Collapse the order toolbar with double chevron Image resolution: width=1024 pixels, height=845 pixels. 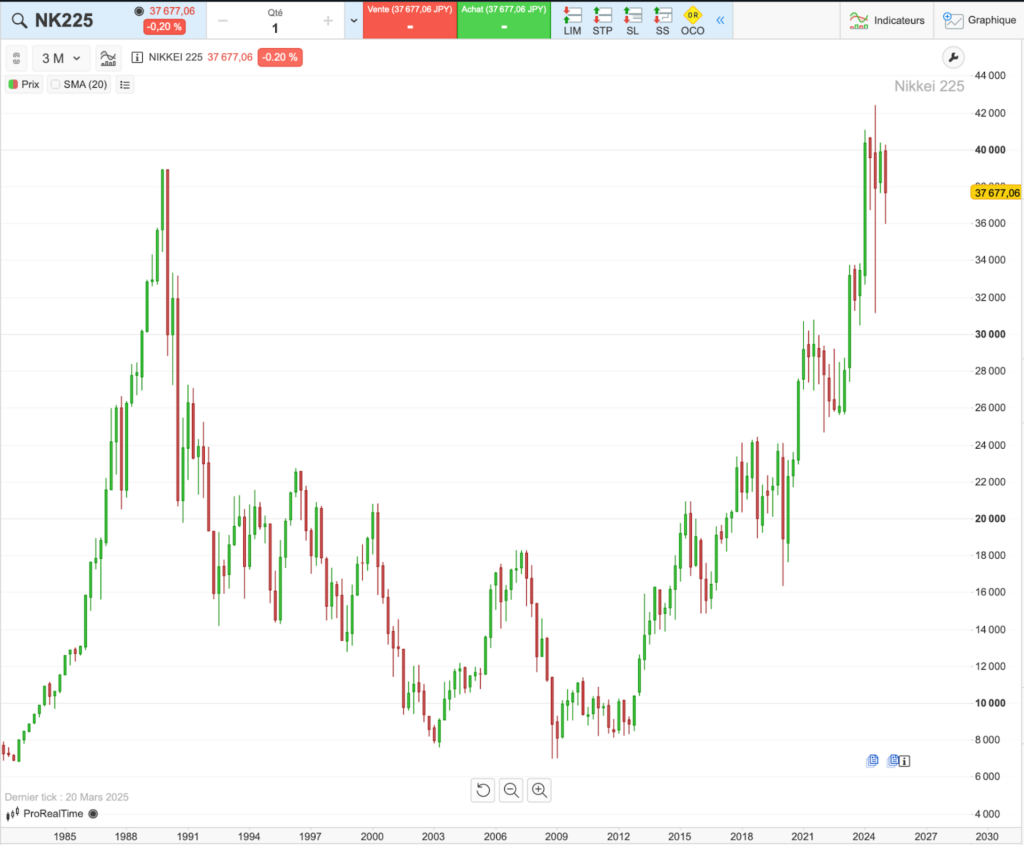pos(720,20)
